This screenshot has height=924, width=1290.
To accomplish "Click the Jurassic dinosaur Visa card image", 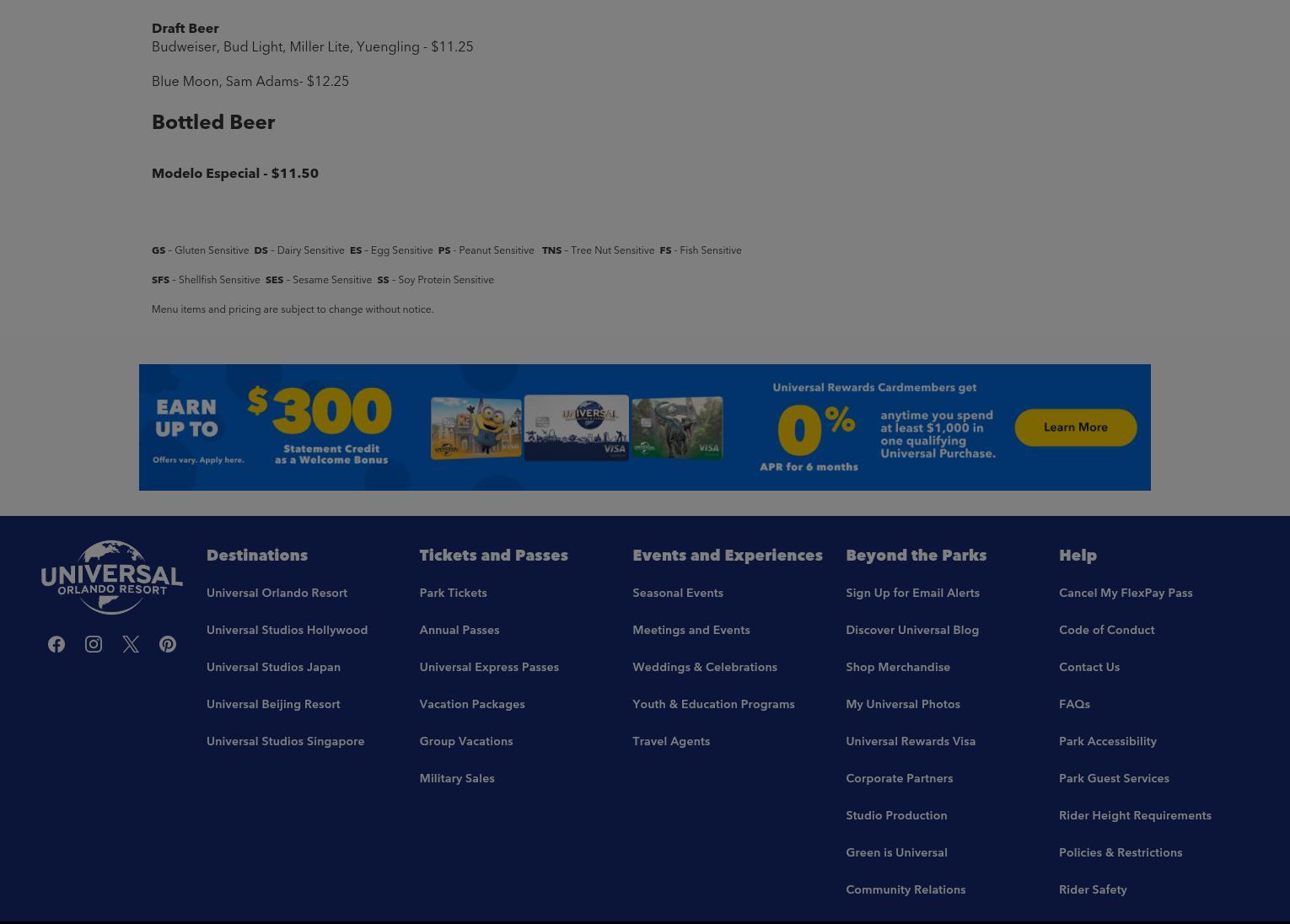I will click(x=677, y=428).
